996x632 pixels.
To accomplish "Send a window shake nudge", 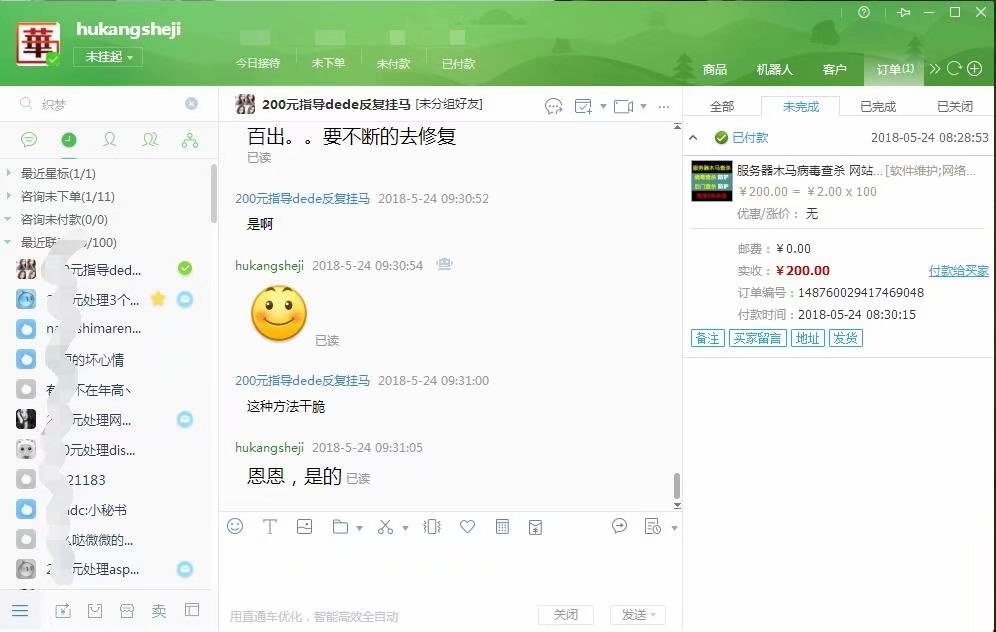I will point(432,527).
